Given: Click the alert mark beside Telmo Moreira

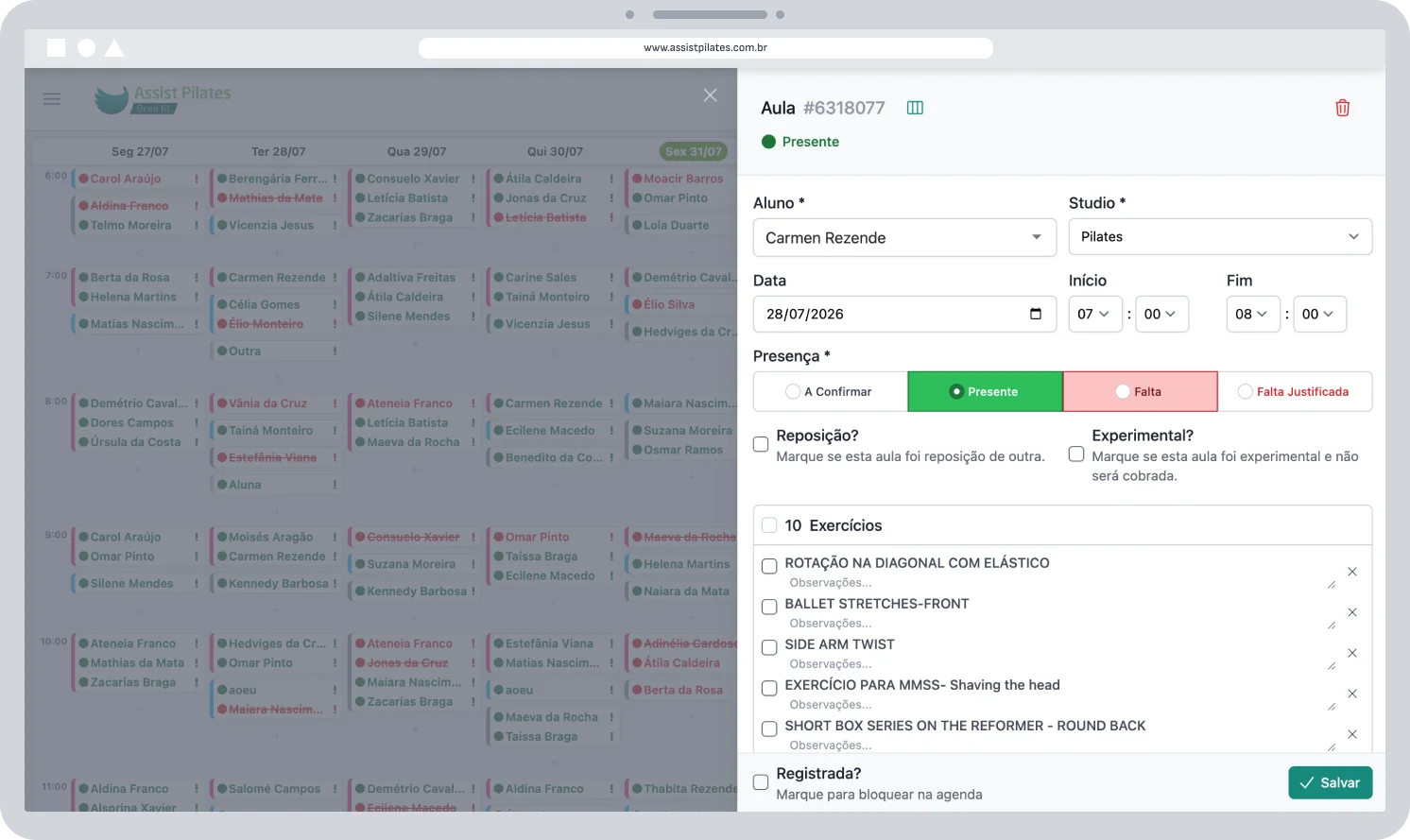Looking at the screenshot, I should pyautogui.click(x=197, y=225).
